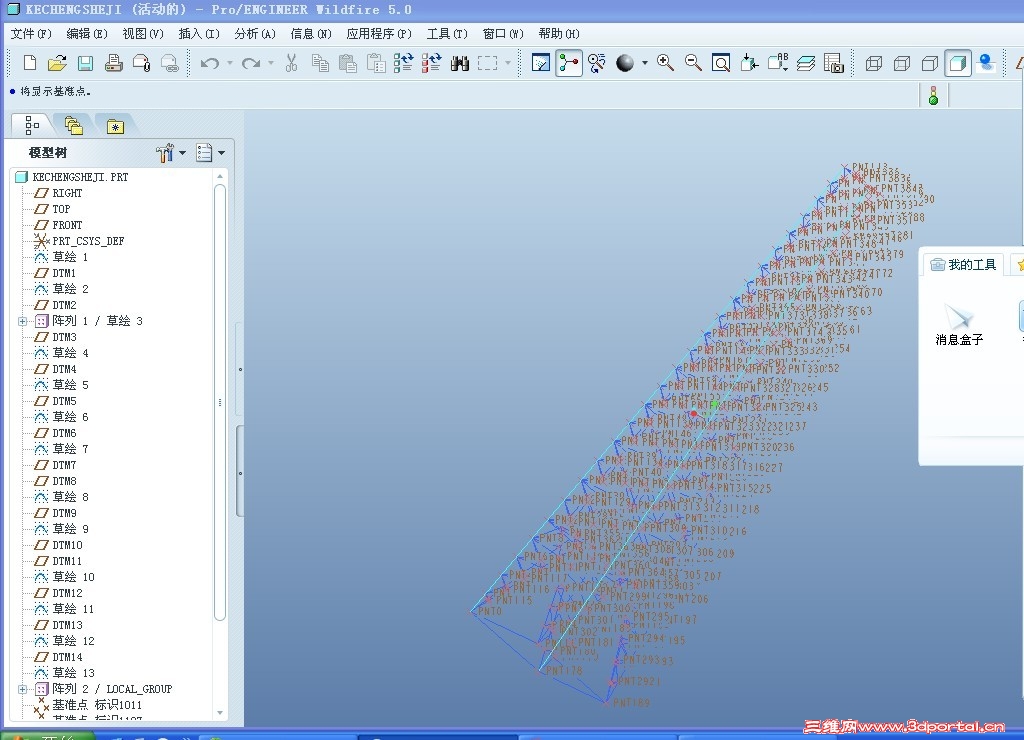Image resolution: width=1024 pixels, height=740 pixels.
Task: Open the 视图(V) menu
Action: (143, 34)
